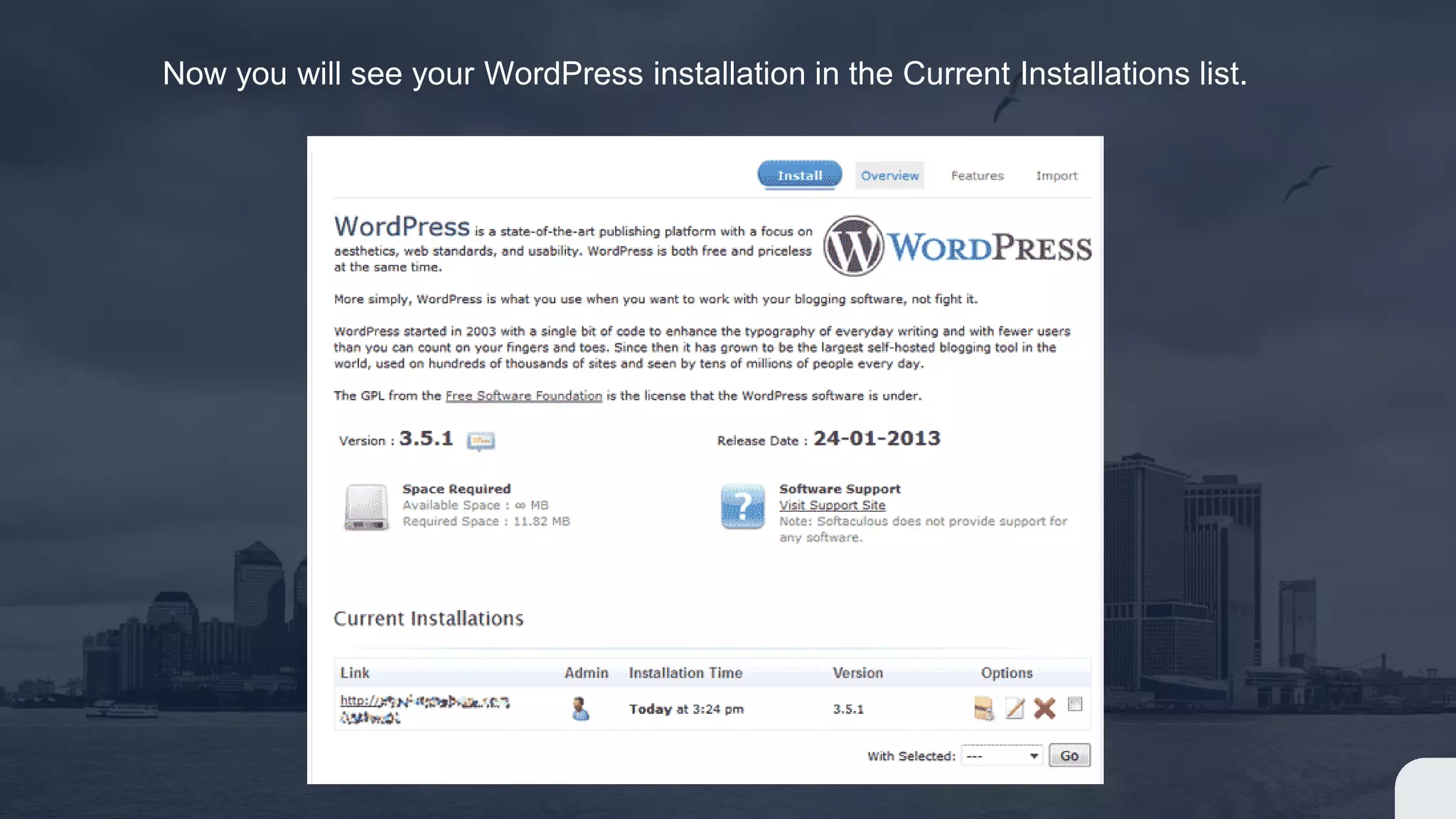This screenshot has width=1456, height=819.
Task: Open the blurred installation URL link
Action: coord(424,709)
